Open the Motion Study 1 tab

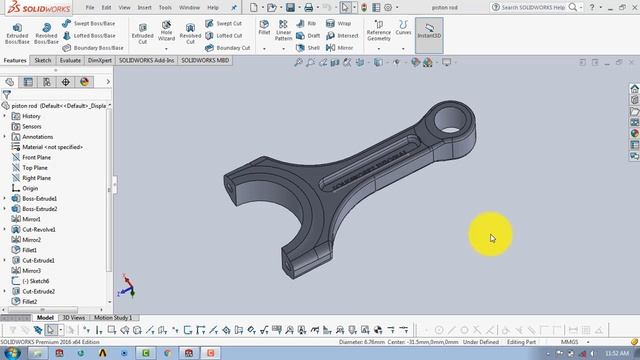[x=113, y=318]
